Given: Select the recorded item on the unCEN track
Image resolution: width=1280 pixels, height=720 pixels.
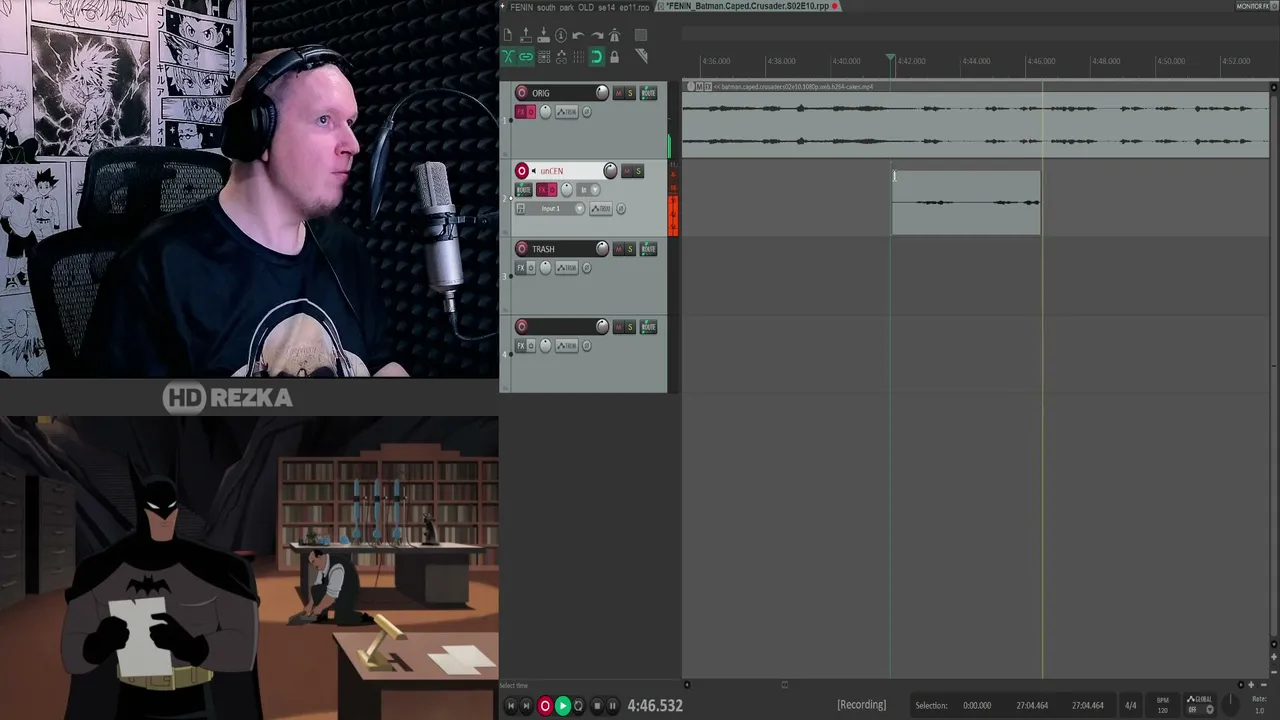Looking at the screenshot, I should click(x=966, y=203).
